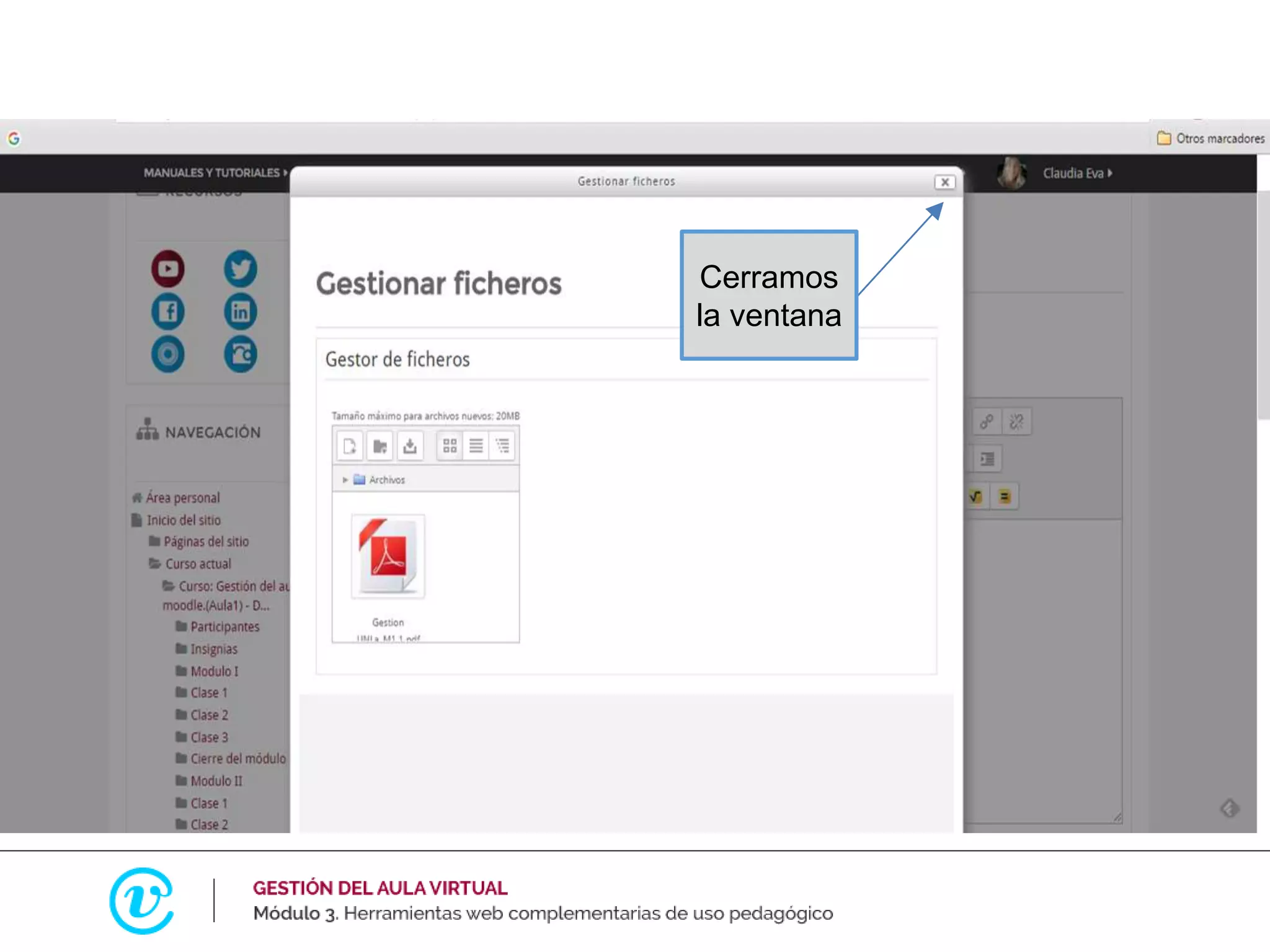Click the Twitter social icon
1270x952 pixels.
[240, 268]
